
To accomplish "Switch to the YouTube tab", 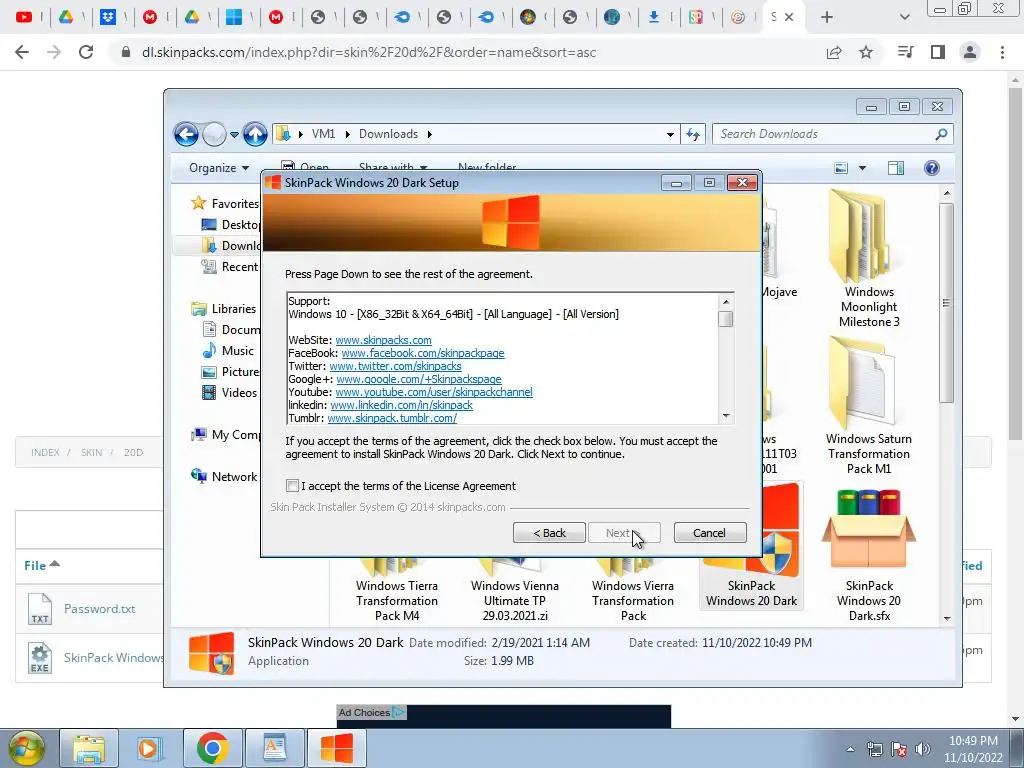I will coord(24,17).
